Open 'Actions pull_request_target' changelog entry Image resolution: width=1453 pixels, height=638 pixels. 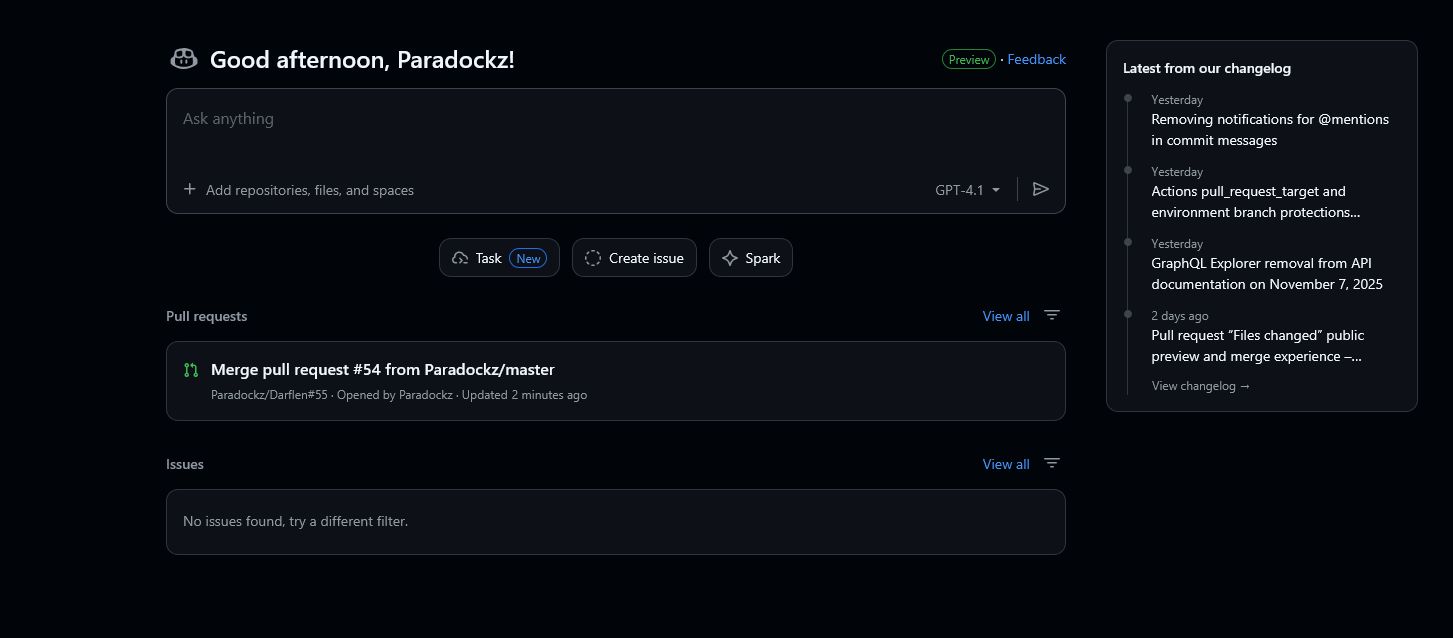(1255, 202)
